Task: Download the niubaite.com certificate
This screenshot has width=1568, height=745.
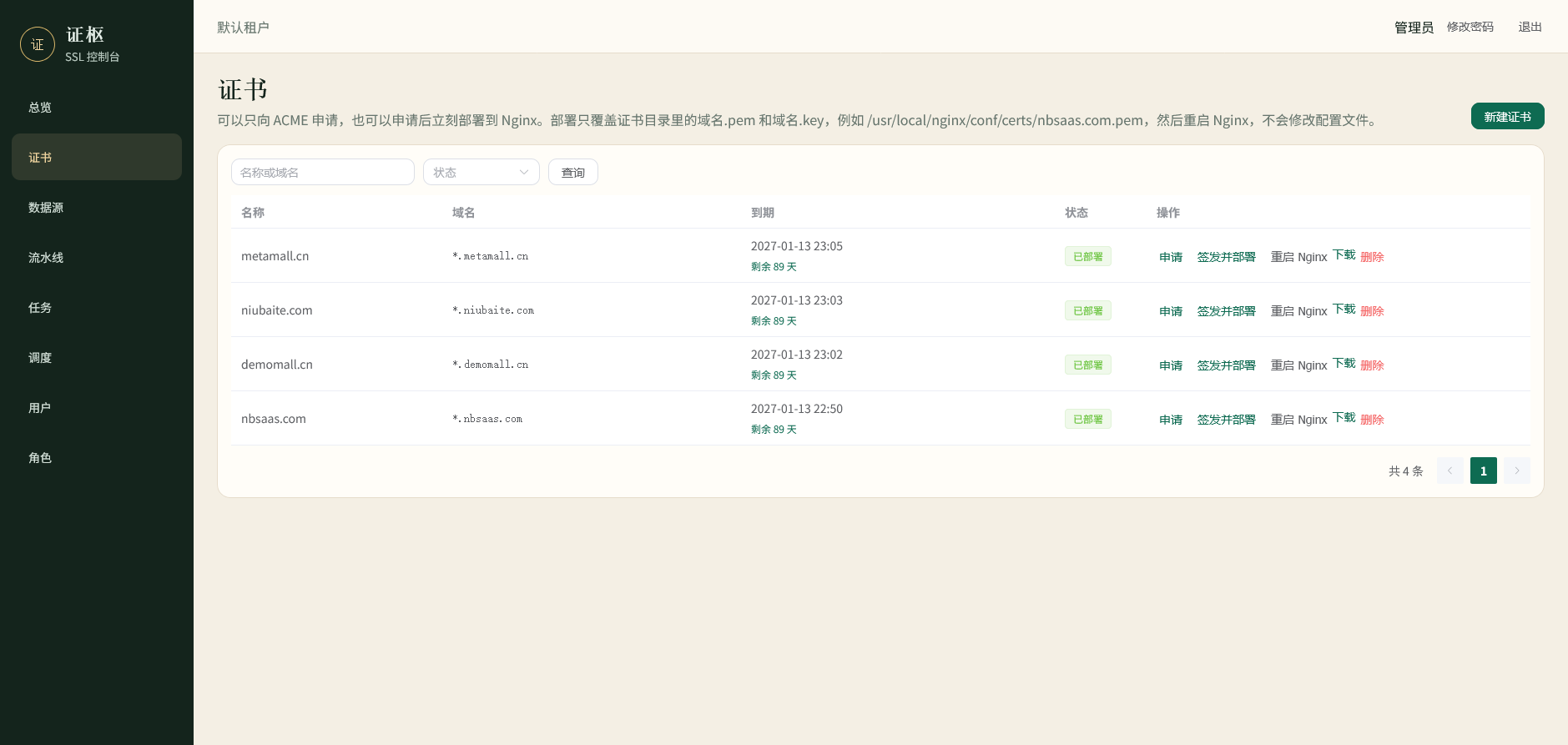Action: click(1344, 309)
